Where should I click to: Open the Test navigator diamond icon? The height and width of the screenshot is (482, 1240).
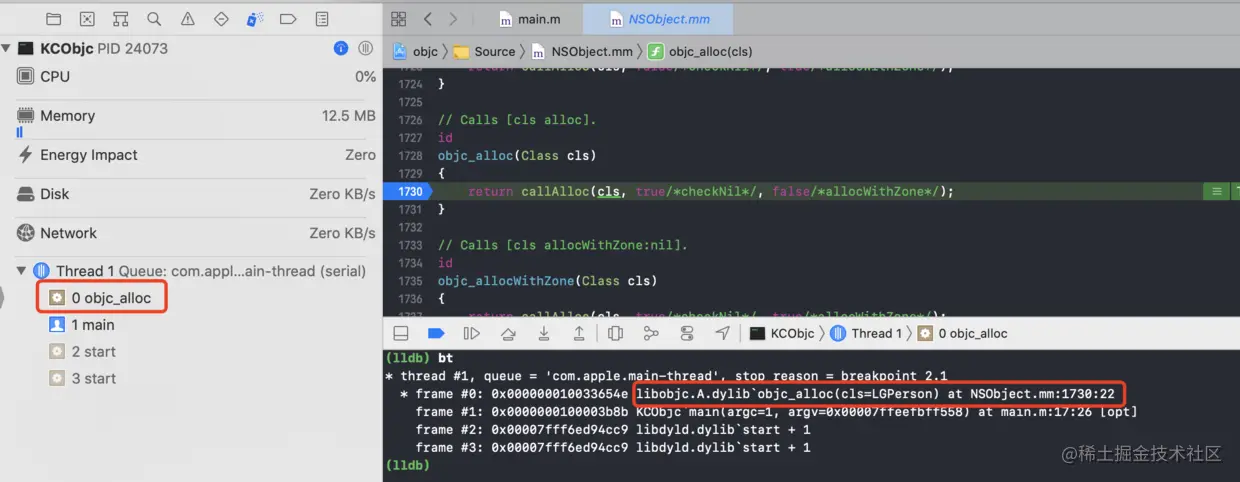(x=221, y=19)
